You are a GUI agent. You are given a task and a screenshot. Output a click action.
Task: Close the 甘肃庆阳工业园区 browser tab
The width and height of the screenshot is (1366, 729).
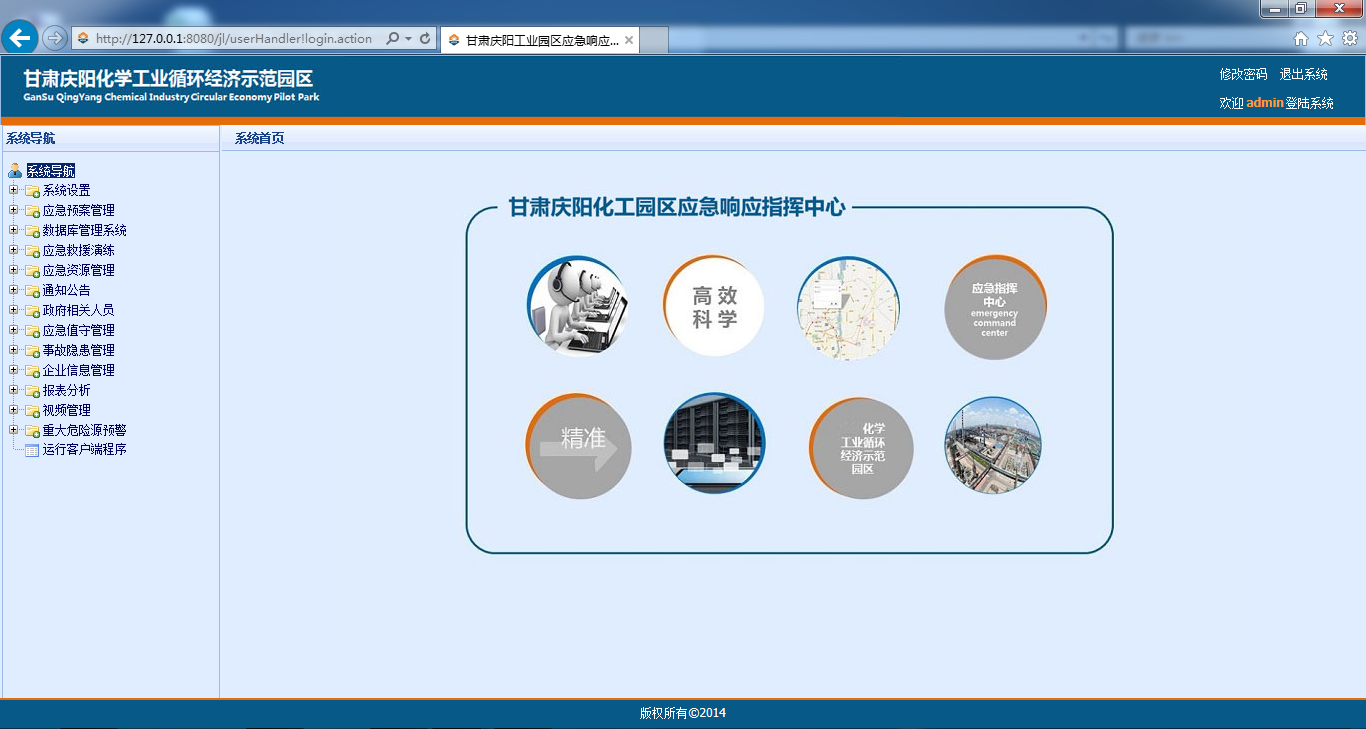point(629,40)
